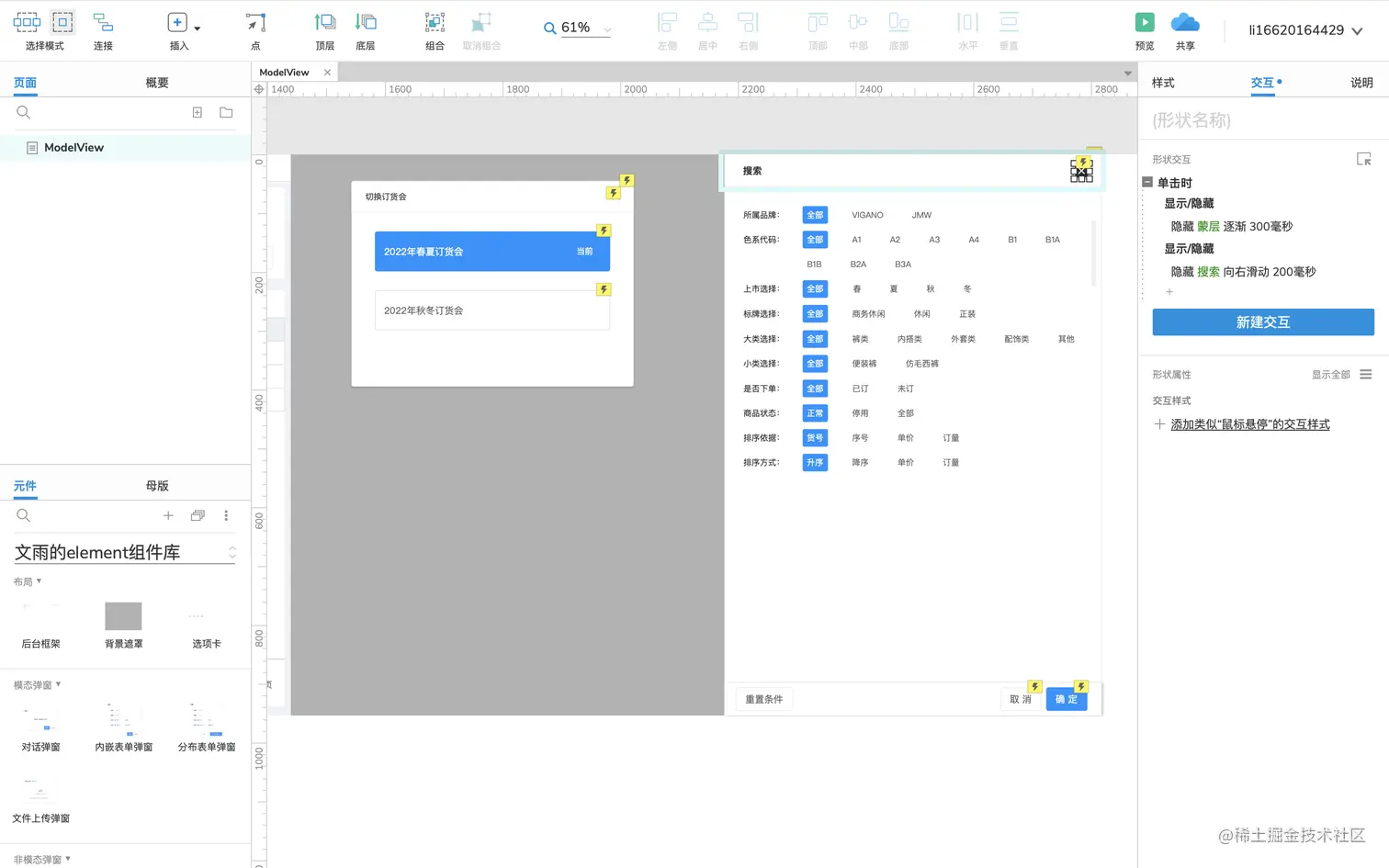The image size is (1389, 868).
Task: Click the 重置条件 reset button
Action: point(764,699)
